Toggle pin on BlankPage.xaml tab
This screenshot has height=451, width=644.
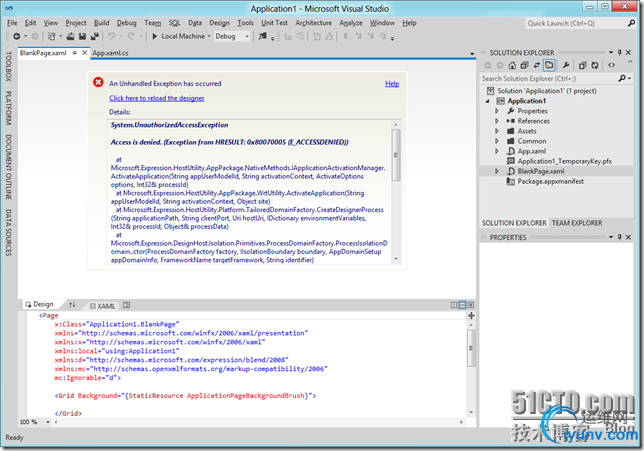click(x=75, y=53)
